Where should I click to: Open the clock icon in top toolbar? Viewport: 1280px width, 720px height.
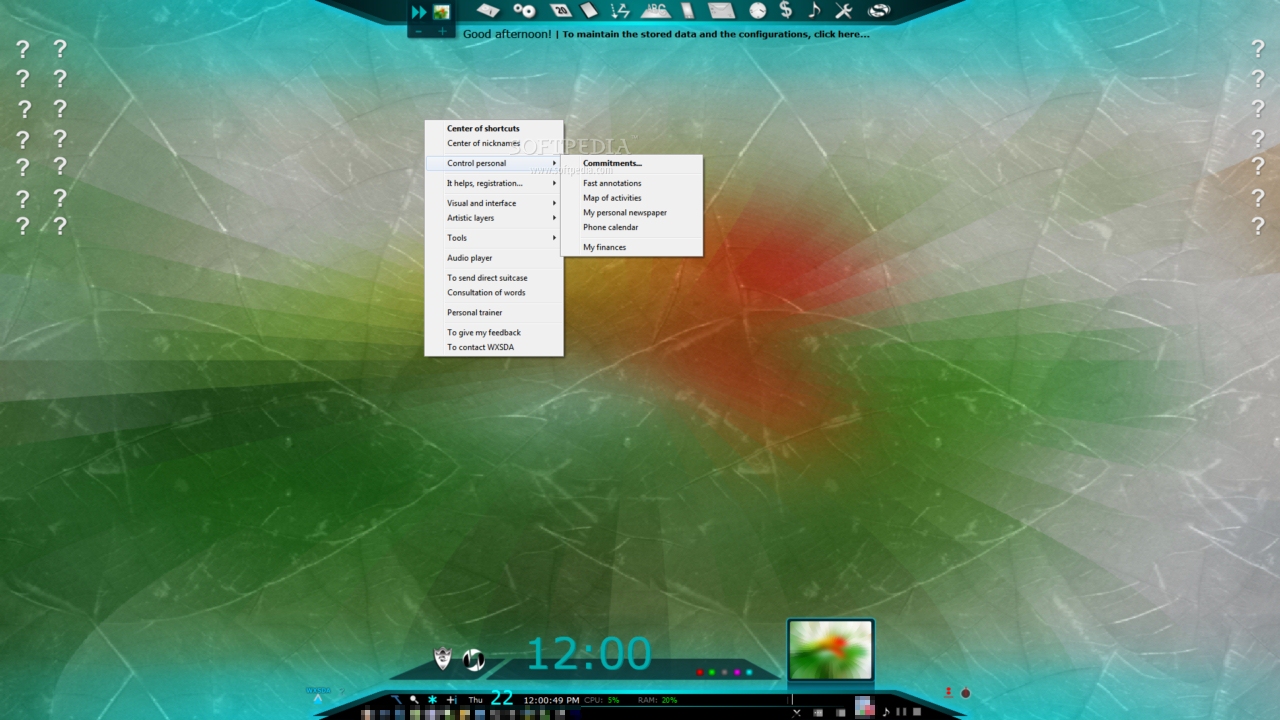[758, 11]
